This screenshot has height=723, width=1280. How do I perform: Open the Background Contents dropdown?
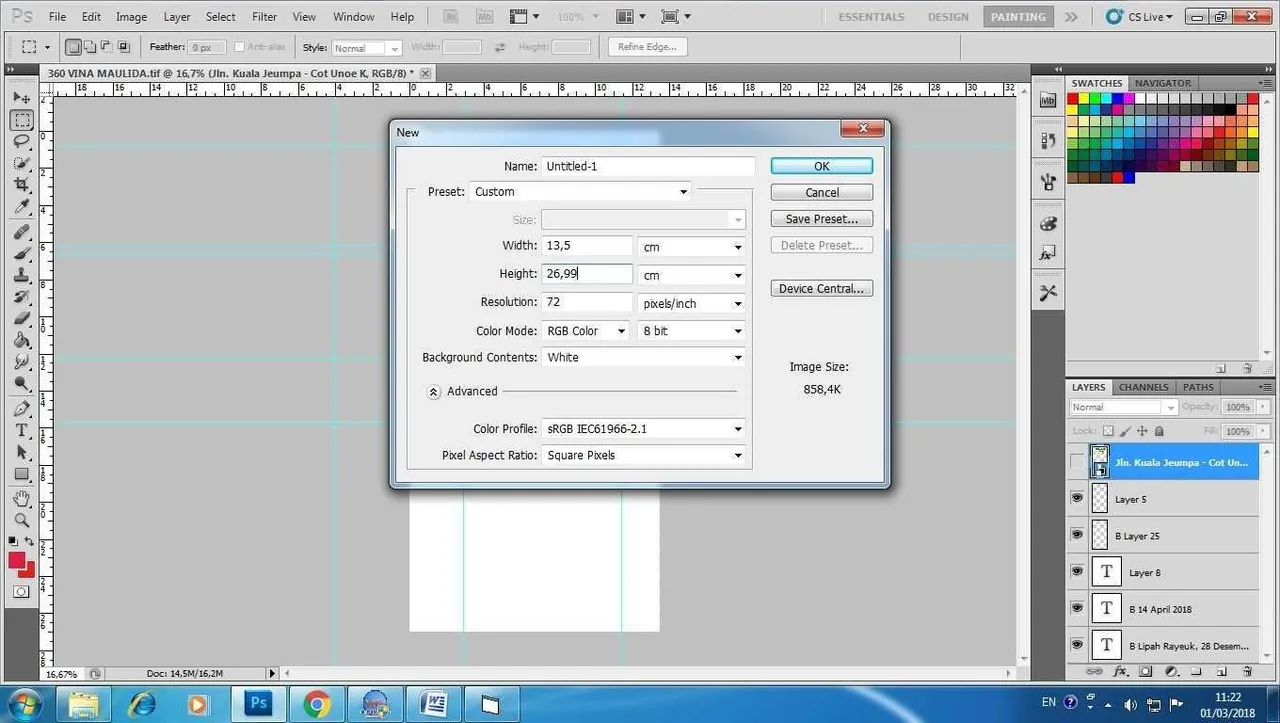[x=643, y=357]
